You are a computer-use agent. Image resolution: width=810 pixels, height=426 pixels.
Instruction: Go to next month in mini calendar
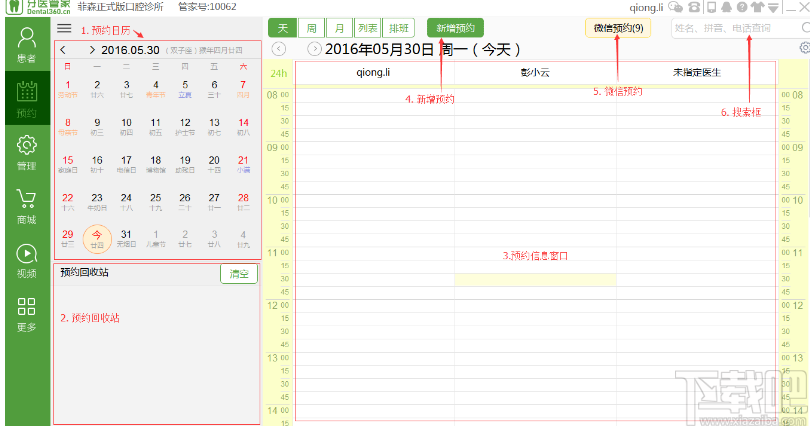(92, 50)
